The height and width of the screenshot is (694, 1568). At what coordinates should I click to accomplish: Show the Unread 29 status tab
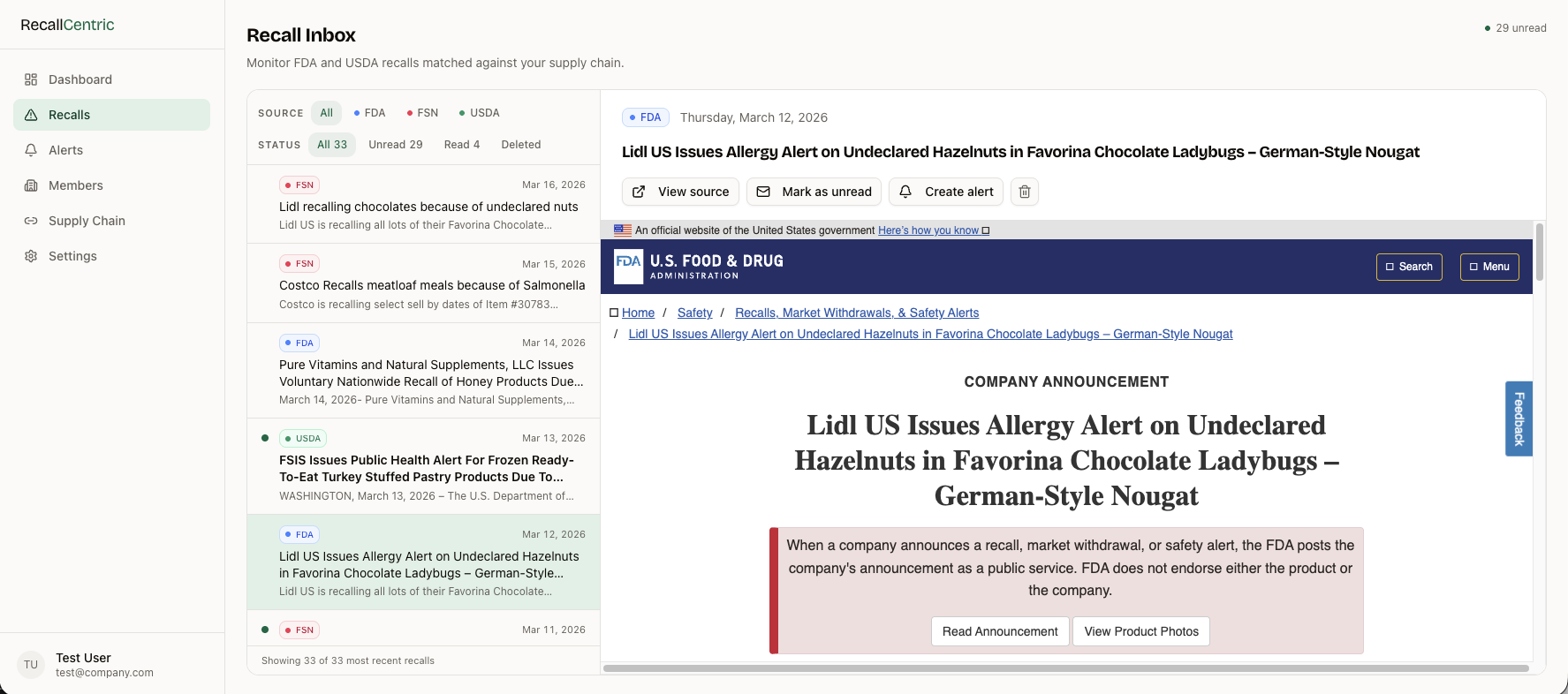pyautogui.click(x=395, y=145)
